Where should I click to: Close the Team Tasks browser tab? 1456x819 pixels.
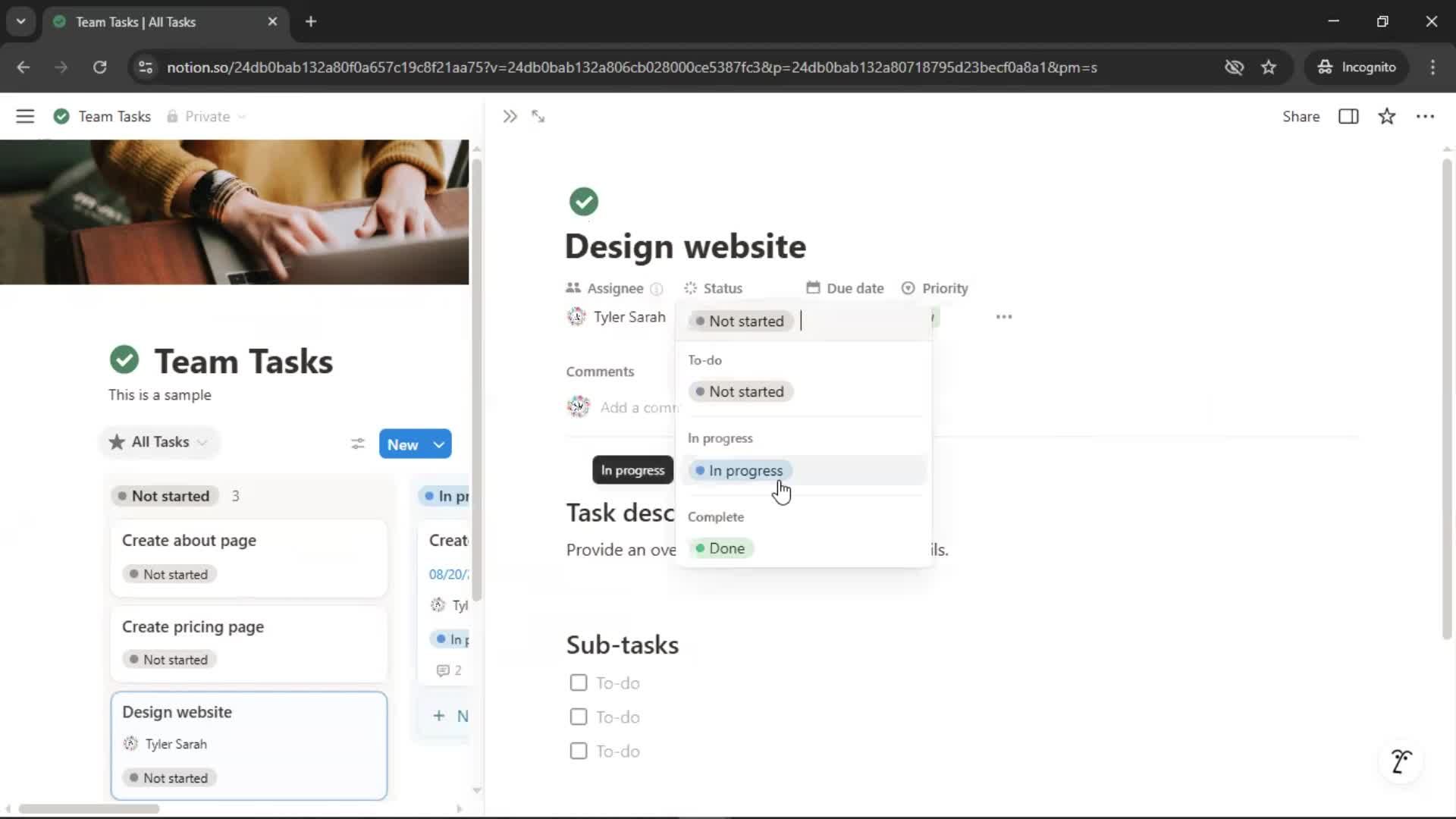click(272, 21)
